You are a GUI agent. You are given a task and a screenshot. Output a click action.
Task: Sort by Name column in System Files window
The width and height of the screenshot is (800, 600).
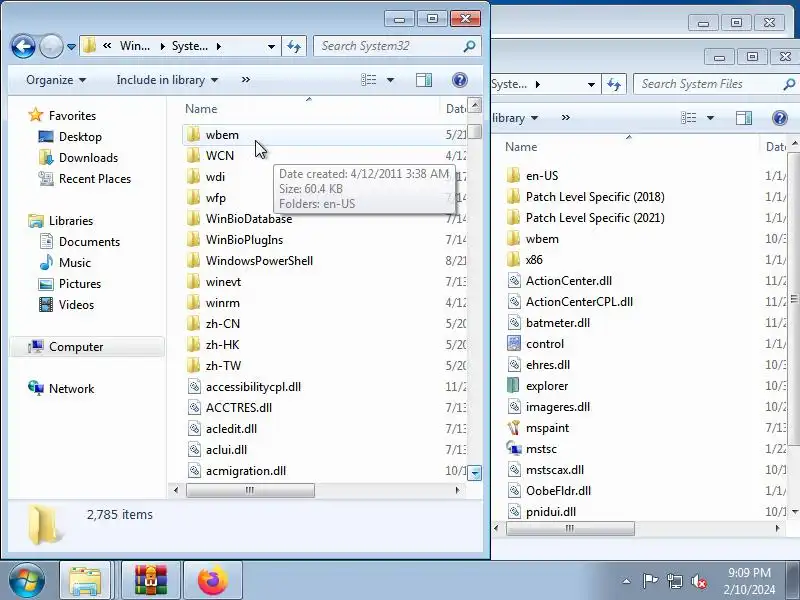[x=521, y=147]
